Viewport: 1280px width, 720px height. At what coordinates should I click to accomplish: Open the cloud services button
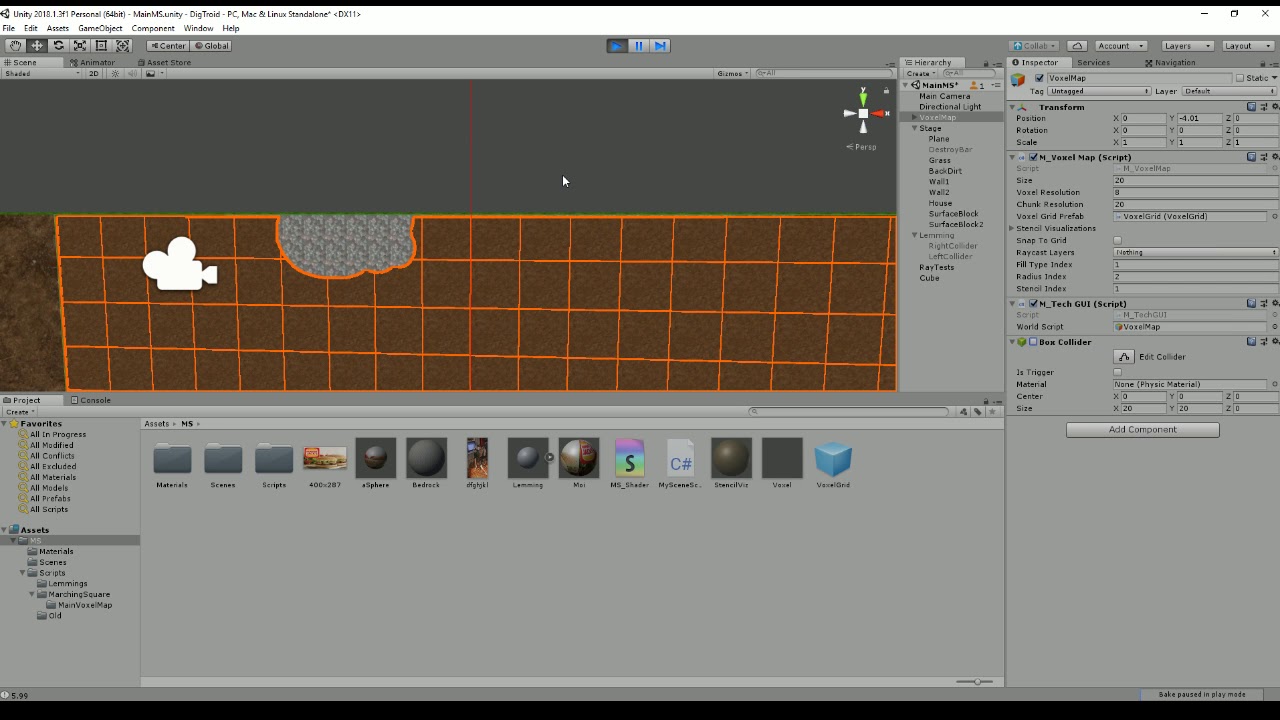(1077, 46)
